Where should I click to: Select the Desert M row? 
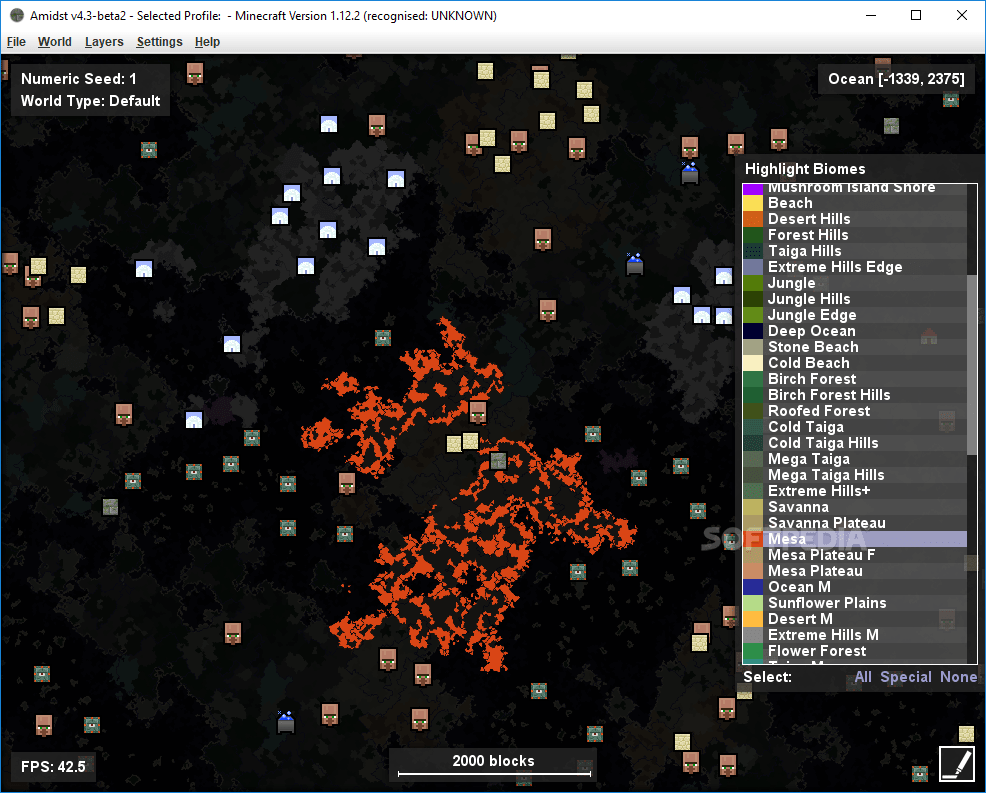855,619
